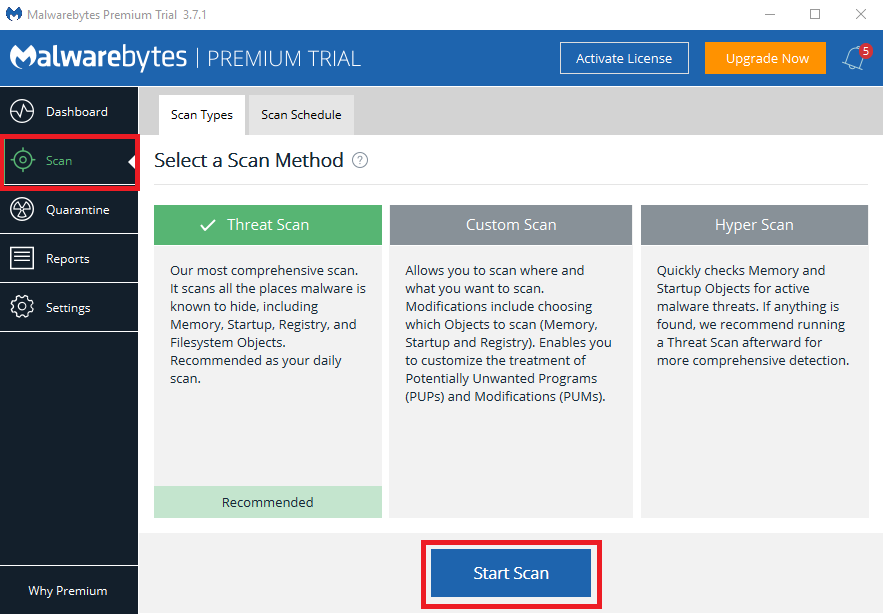Image resolution: width=883 pixels, height=614 pixels.
Task: Click the Upgrade Now button
Action: pyautogui.click(x=765, y=58)
